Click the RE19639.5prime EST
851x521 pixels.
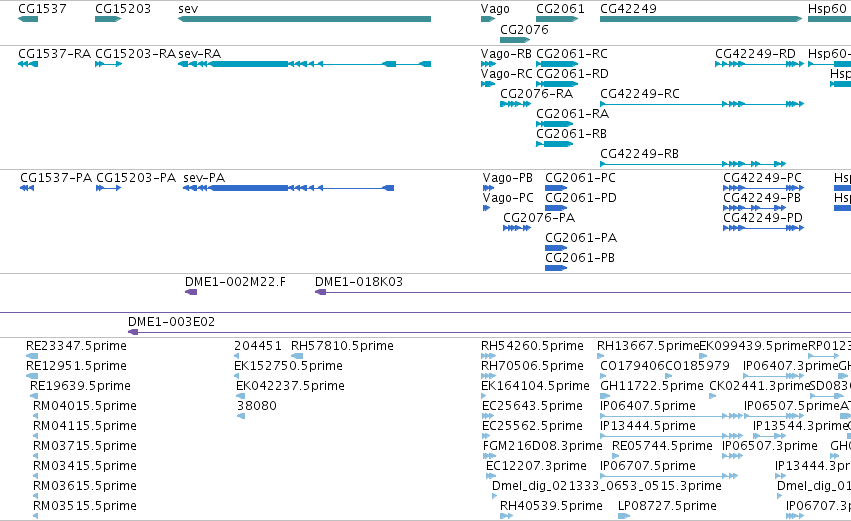[34, 397]
